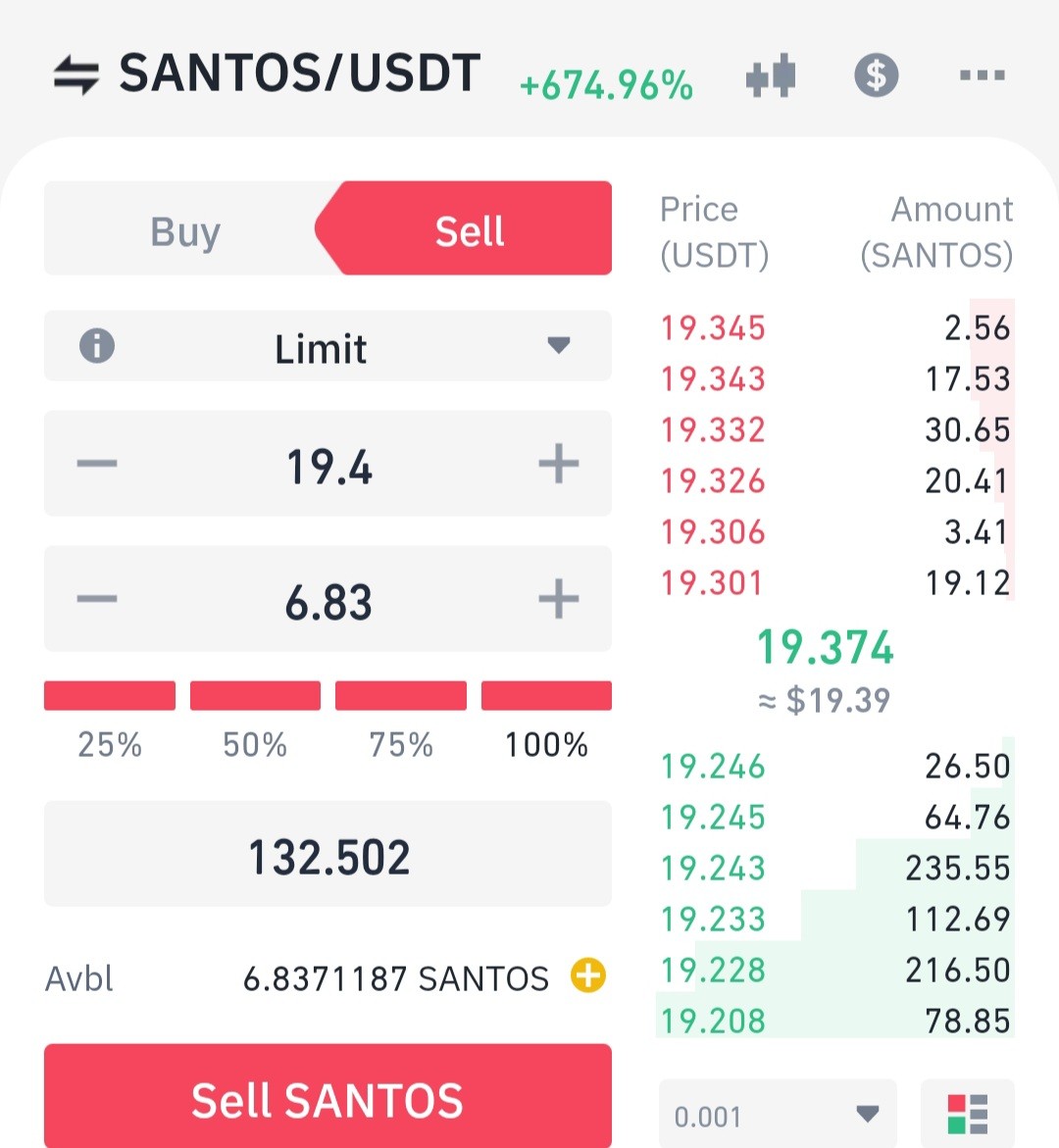The height and width of the screenshot is (1148, 1059).
Task: Tap the Sell SANTOS button
Action: point(328,1097)
